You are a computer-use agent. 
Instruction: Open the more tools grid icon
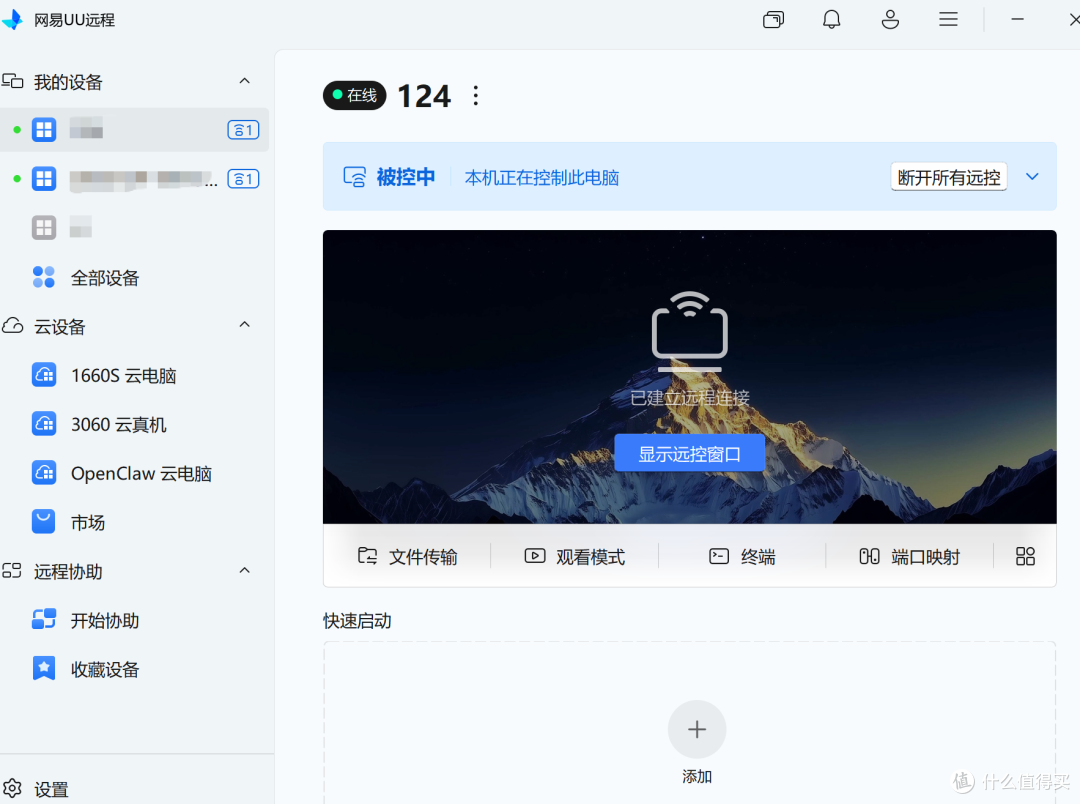click(1025, 557)
